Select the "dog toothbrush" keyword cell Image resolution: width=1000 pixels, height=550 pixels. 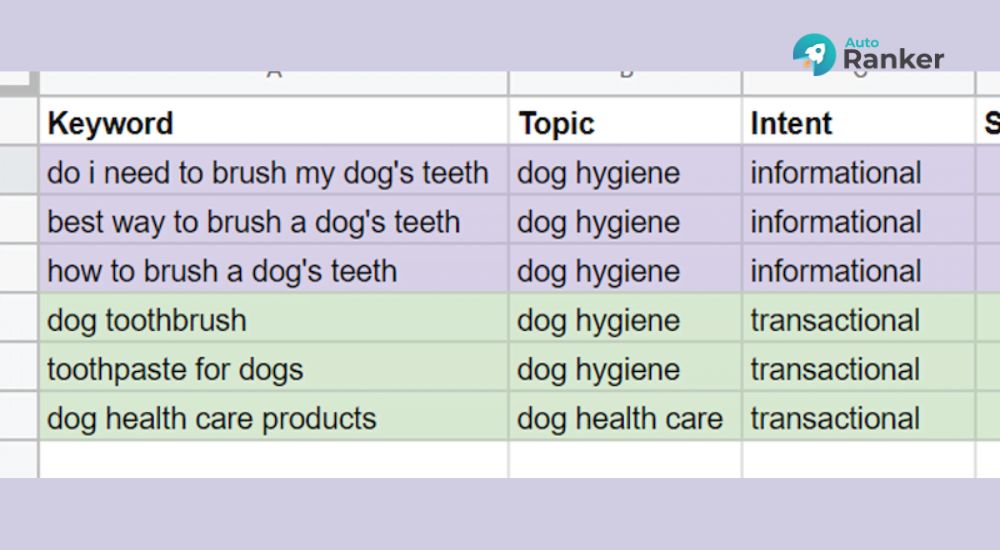coord(274,318)
